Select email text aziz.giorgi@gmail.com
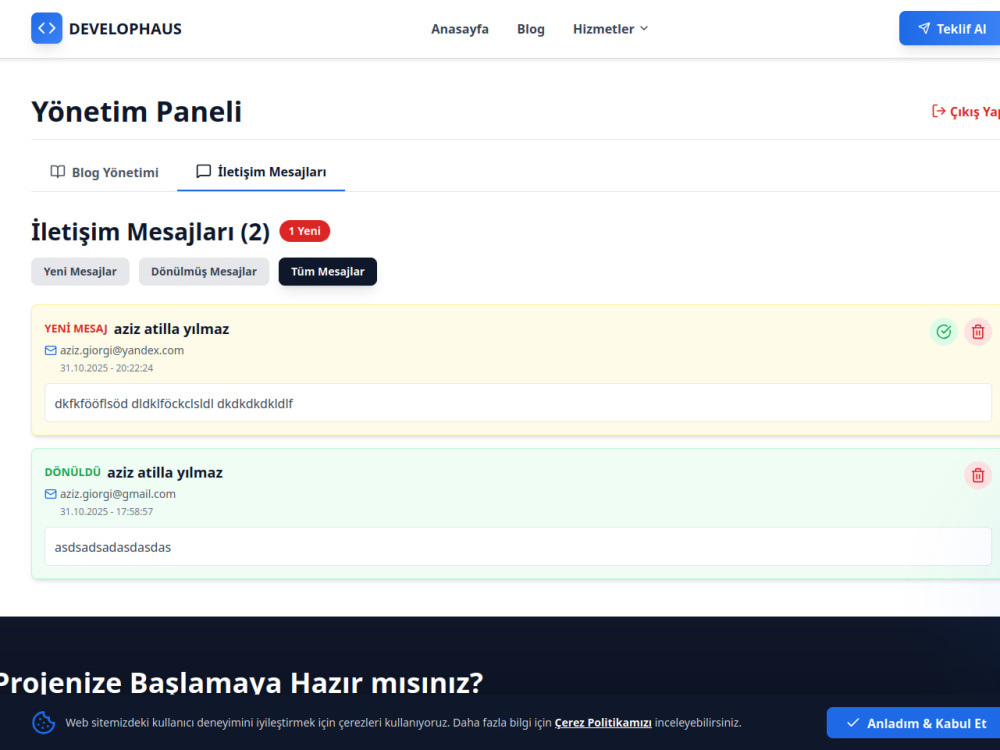This screenshot has height=750, width=1000. click(x=118, y=494)
